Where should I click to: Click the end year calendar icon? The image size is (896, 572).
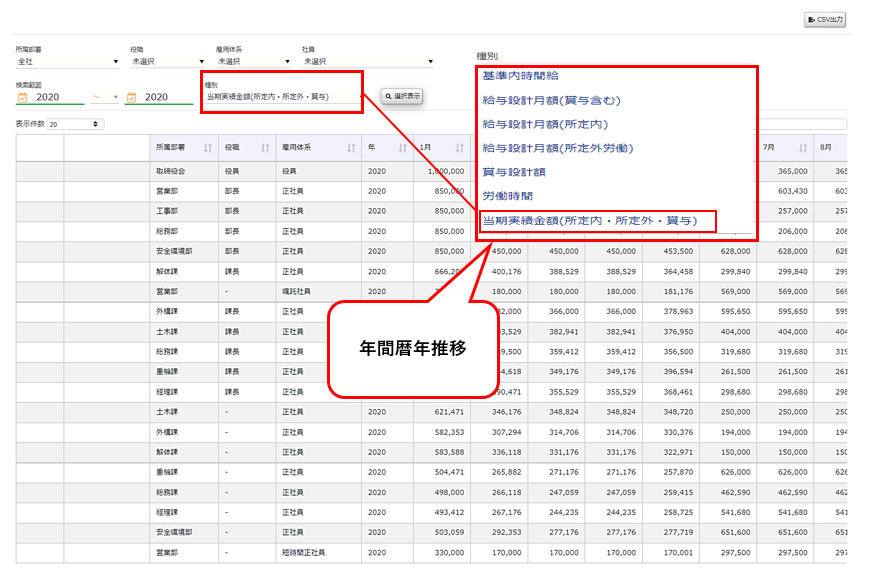point(131,97)
